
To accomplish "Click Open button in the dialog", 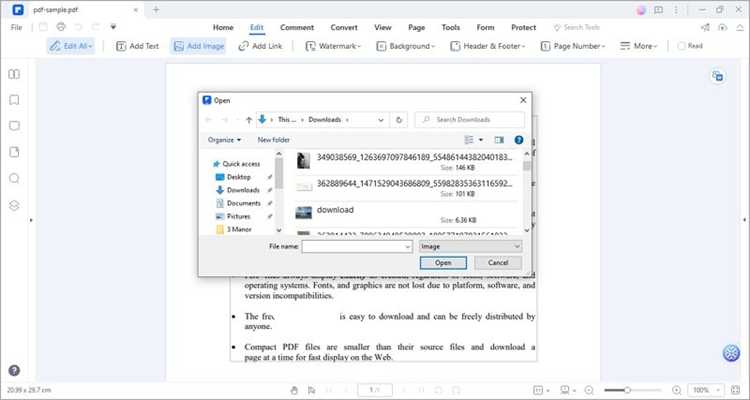I will (x=443, y=263).
